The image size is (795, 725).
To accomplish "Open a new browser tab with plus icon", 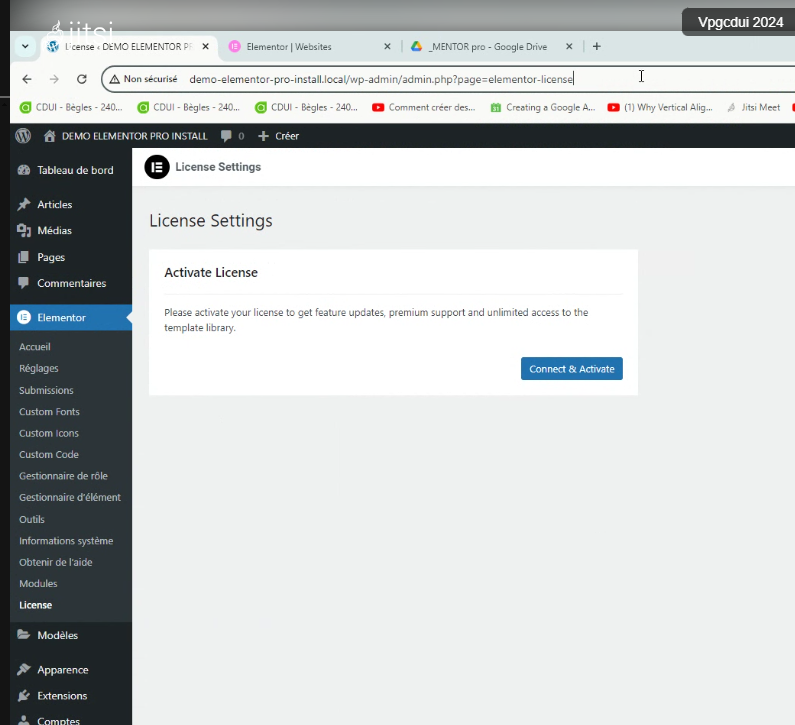I will tap(597, 46).
